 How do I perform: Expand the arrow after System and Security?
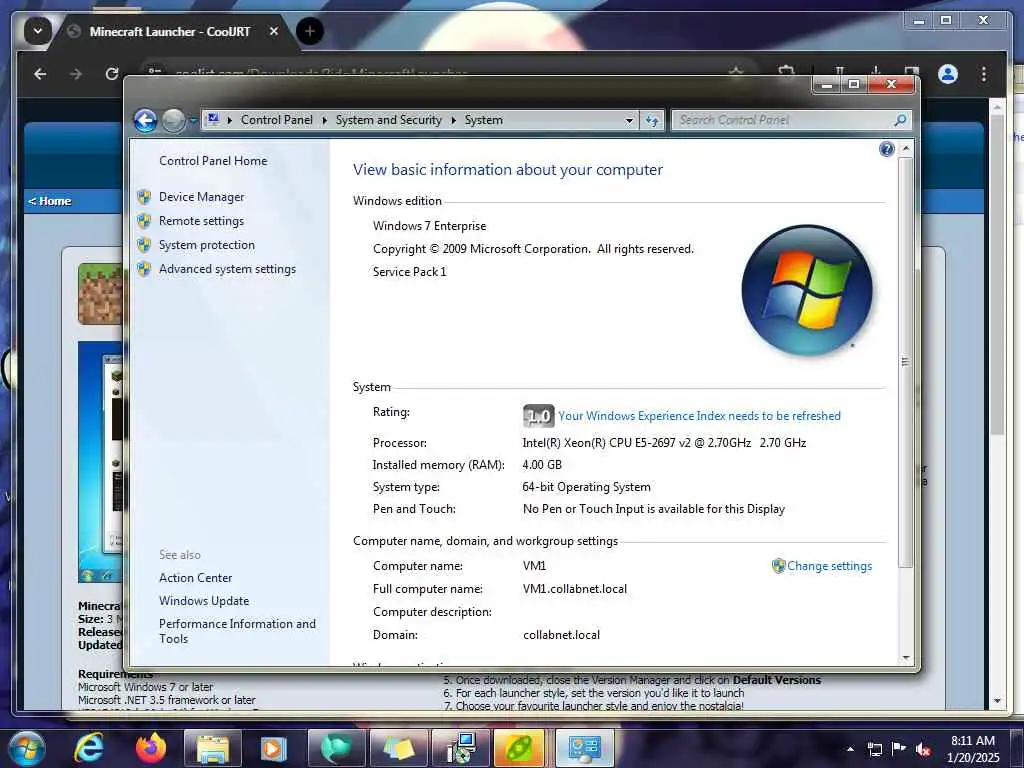453,120
